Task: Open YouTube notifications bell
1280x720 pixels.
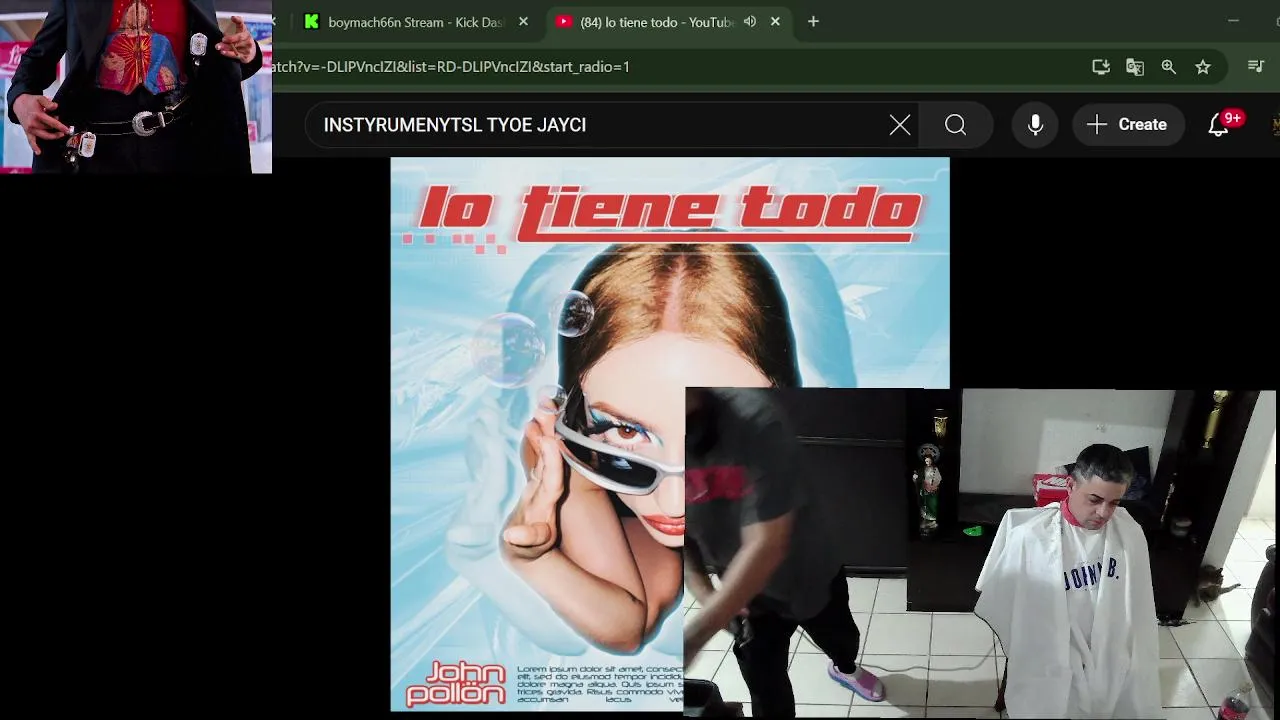Action: coord(1219,125)
